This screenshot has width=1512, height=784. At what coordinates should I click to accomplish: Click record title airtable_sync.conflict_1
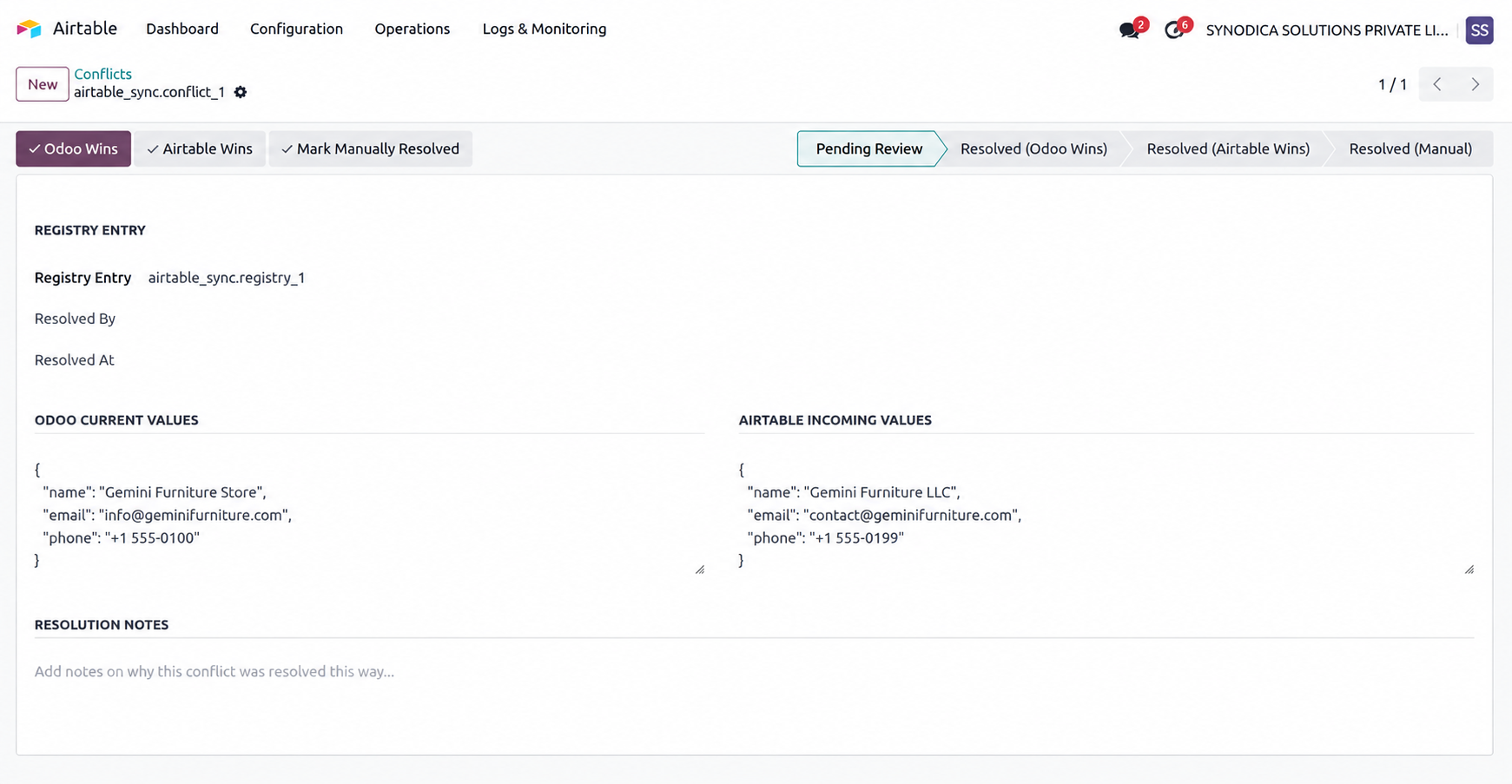[x=149, y=92]
